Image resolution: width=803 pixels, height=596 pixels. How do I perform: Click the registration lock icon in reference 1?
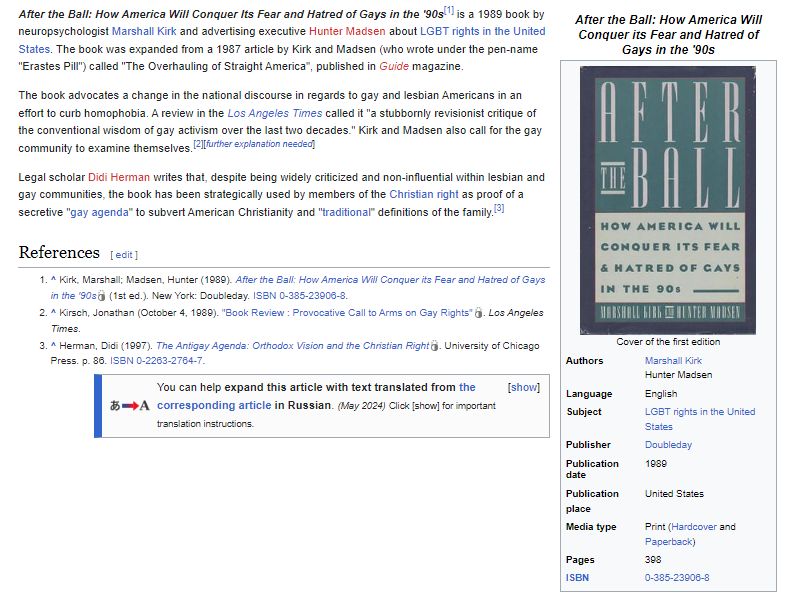coord(101,296)
